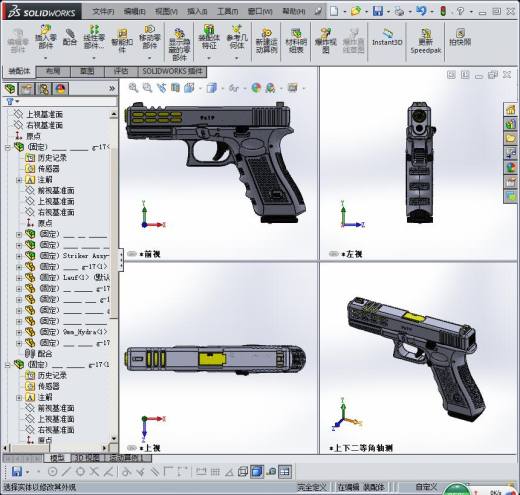The width and height of the screenshot is (520, 495).
Task: Click the Instant3D tool icon
Action: (387, 38)
